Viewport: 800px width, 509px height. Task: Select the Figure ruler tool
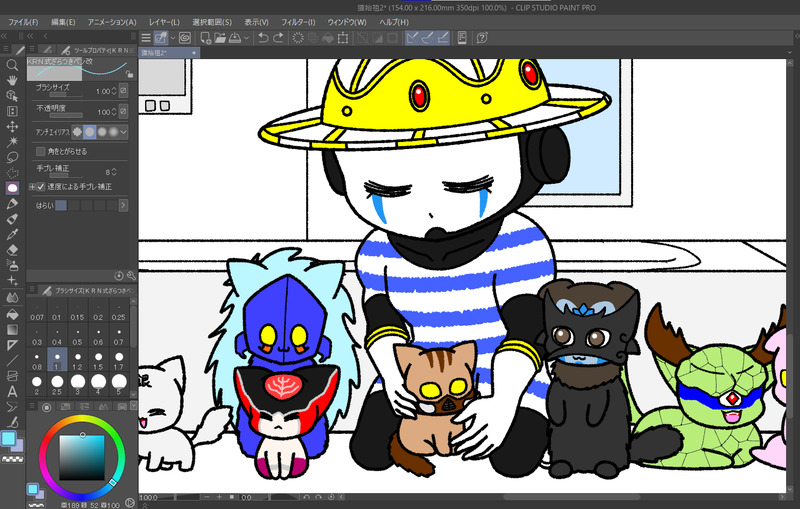(x=12, y=345)
